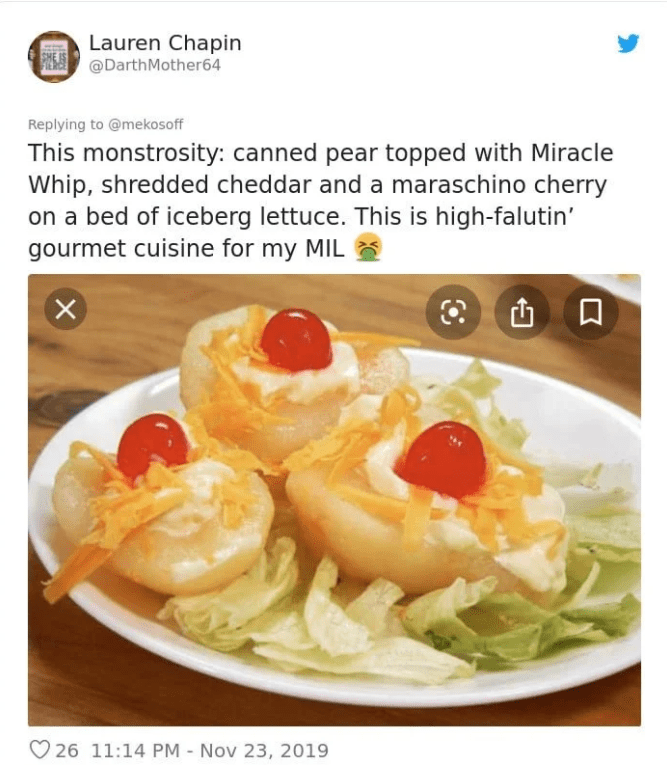Open the 11:14 PM - Nov 23, 2019 timestamp
667x766 pixels.
tap(210, 750)
